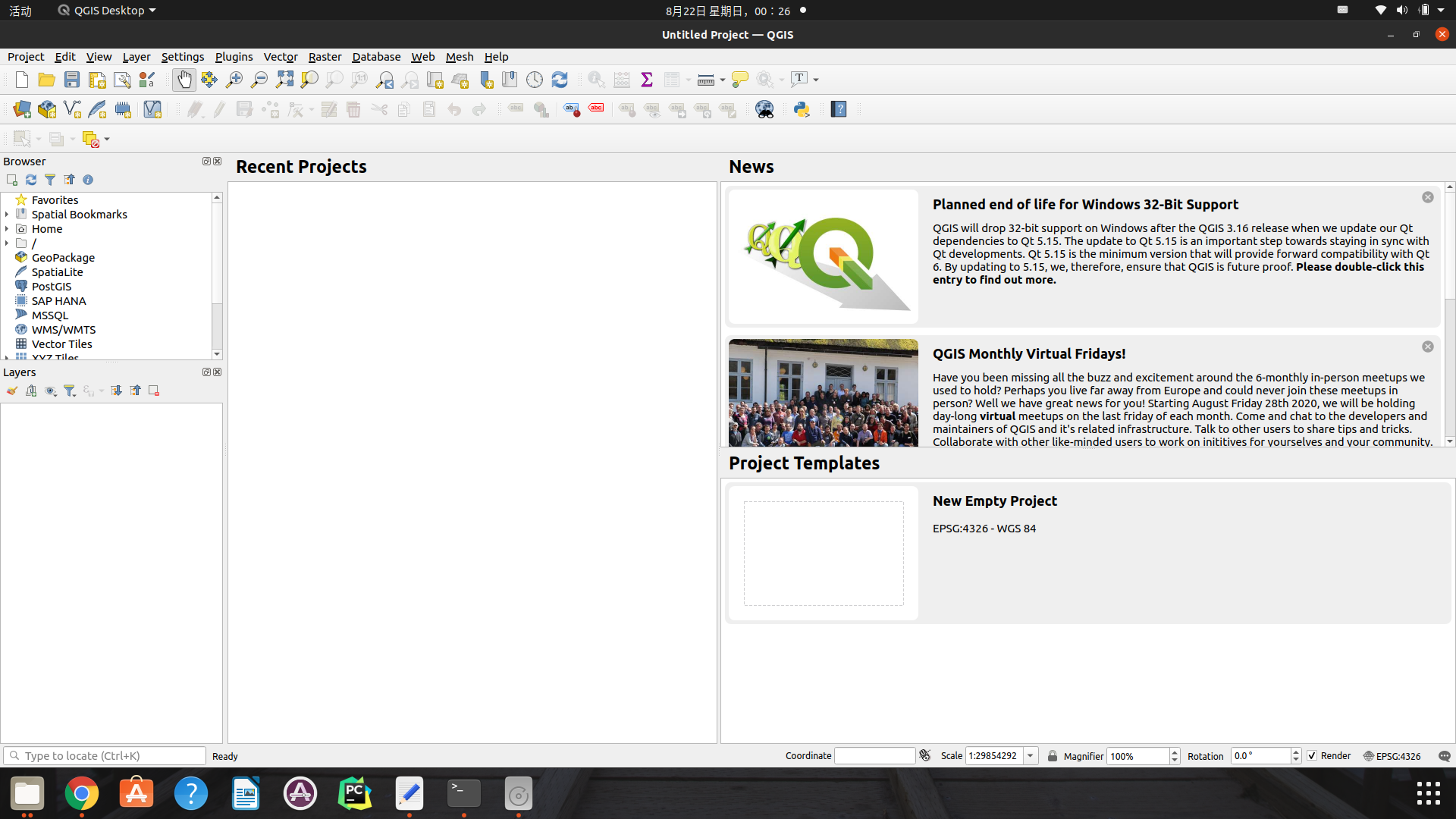Open the Scale dropdown list
The height and width of the screenshot is (819, 1456).
tap(1030, 756)
